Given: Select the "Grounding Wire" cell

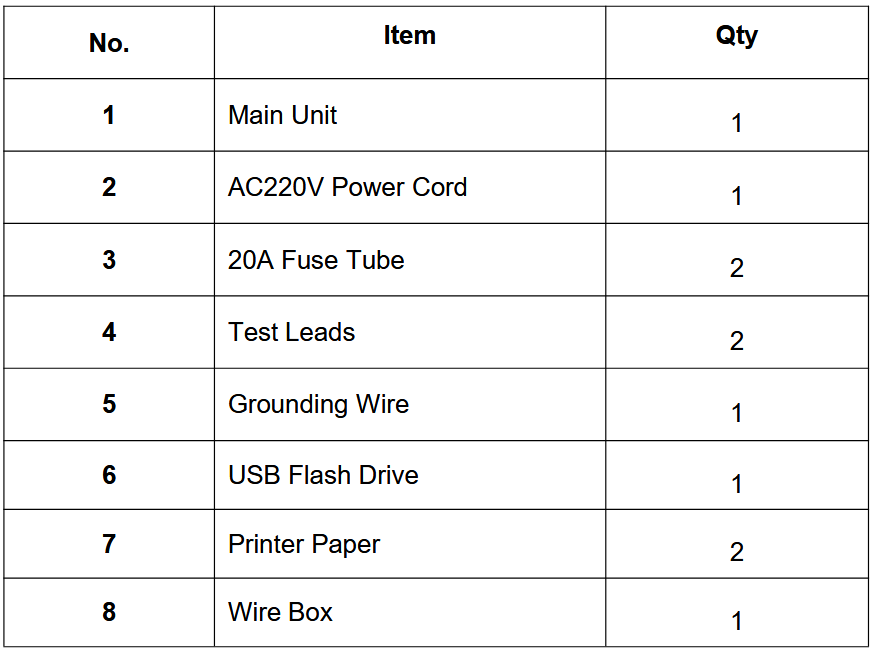Looking at the screenshot, I should tap(318, 404).
